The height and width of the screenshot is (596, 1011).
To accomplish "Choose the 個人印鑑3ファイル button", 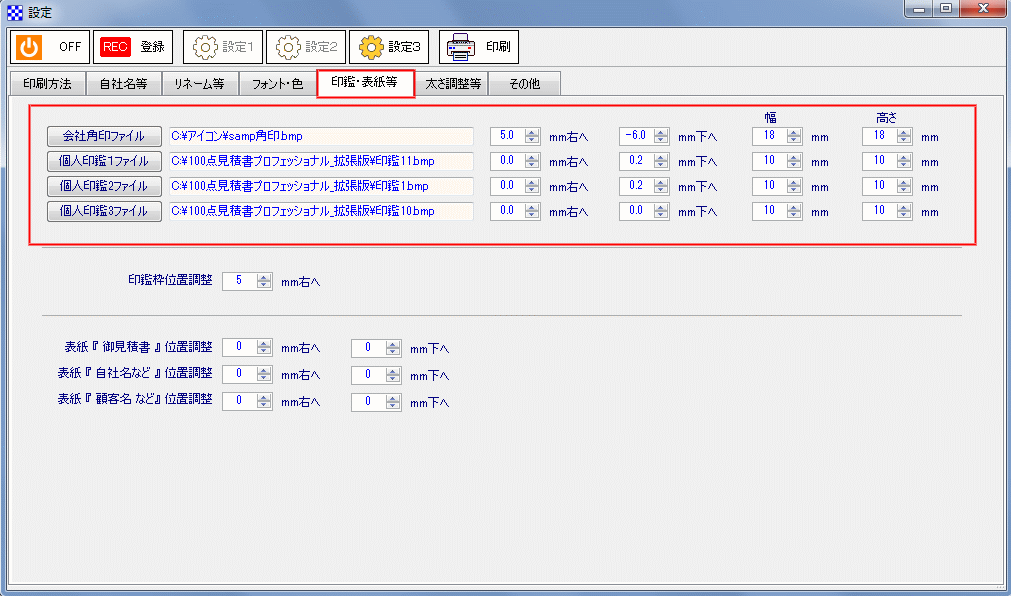I will [104, 211].
